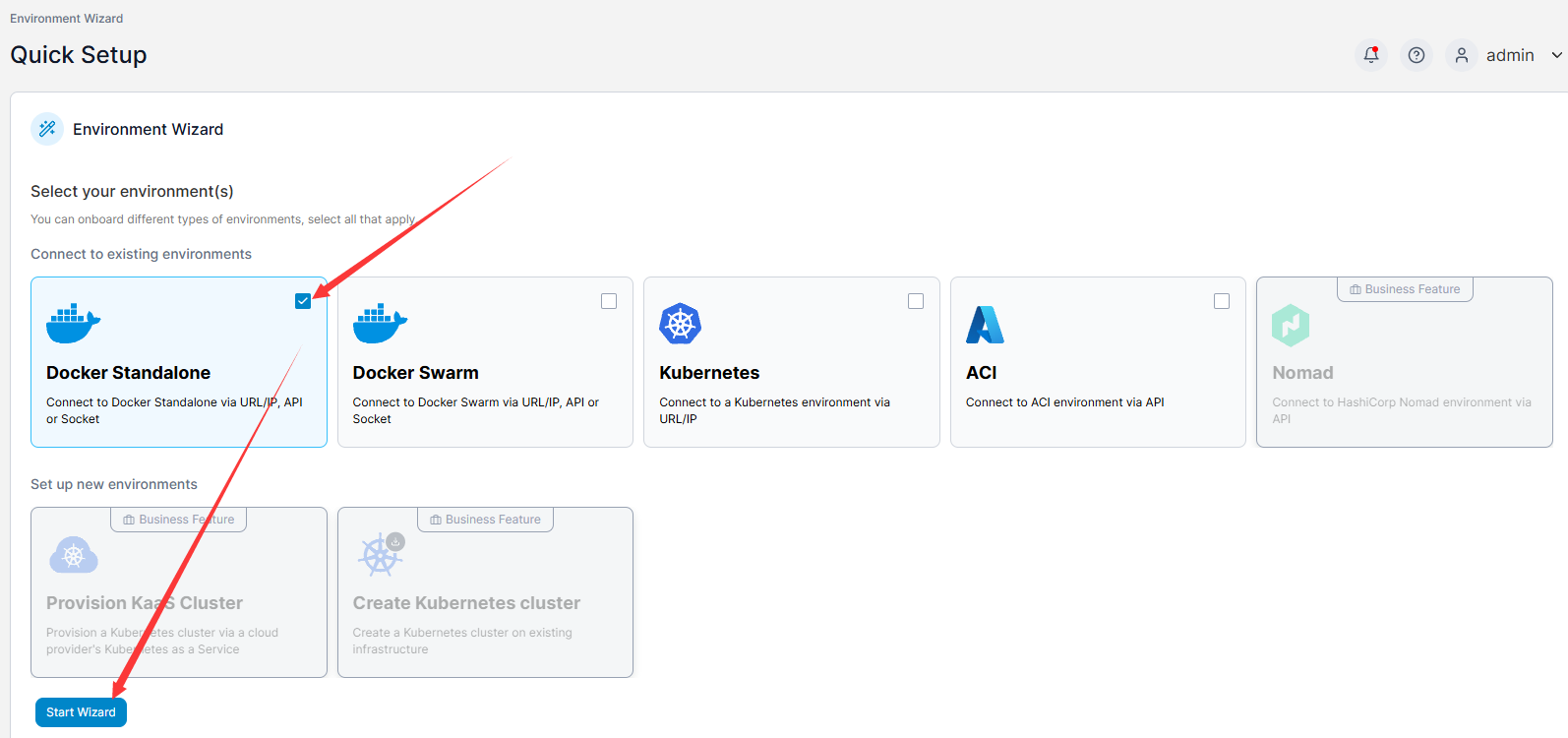Open the admin account dropdown label
Screen dimensions: 1568x738
[x=1510, y=55]
